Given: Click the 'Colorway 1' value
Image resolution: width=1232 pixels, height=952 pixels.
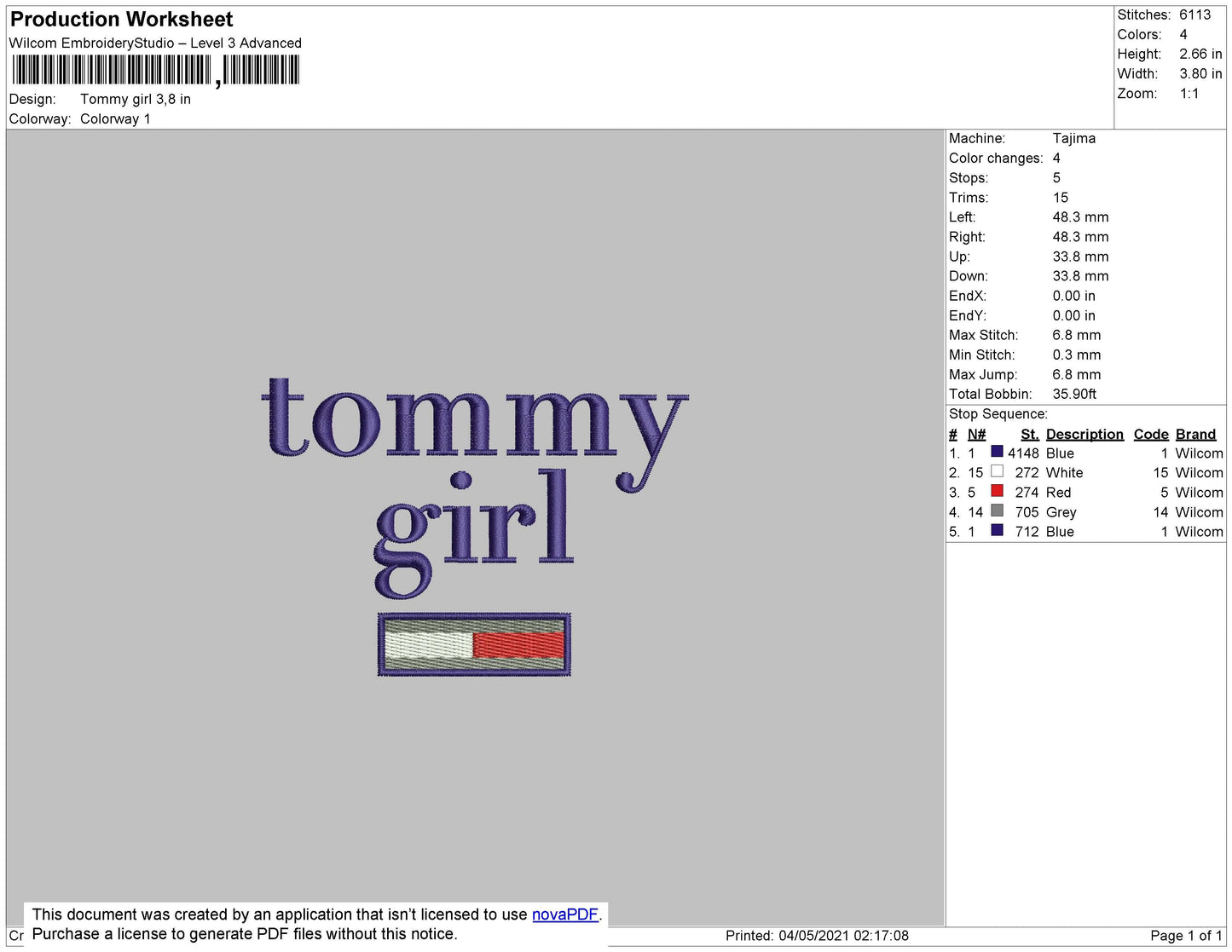Looking at the screenshot, I should click(x=115, y=118).
